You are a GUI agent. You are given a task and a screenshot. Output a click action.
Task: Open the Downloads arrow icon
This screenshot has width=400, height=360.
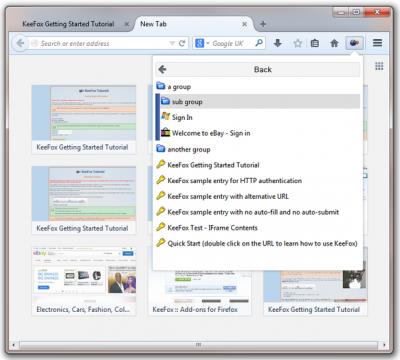278,43
